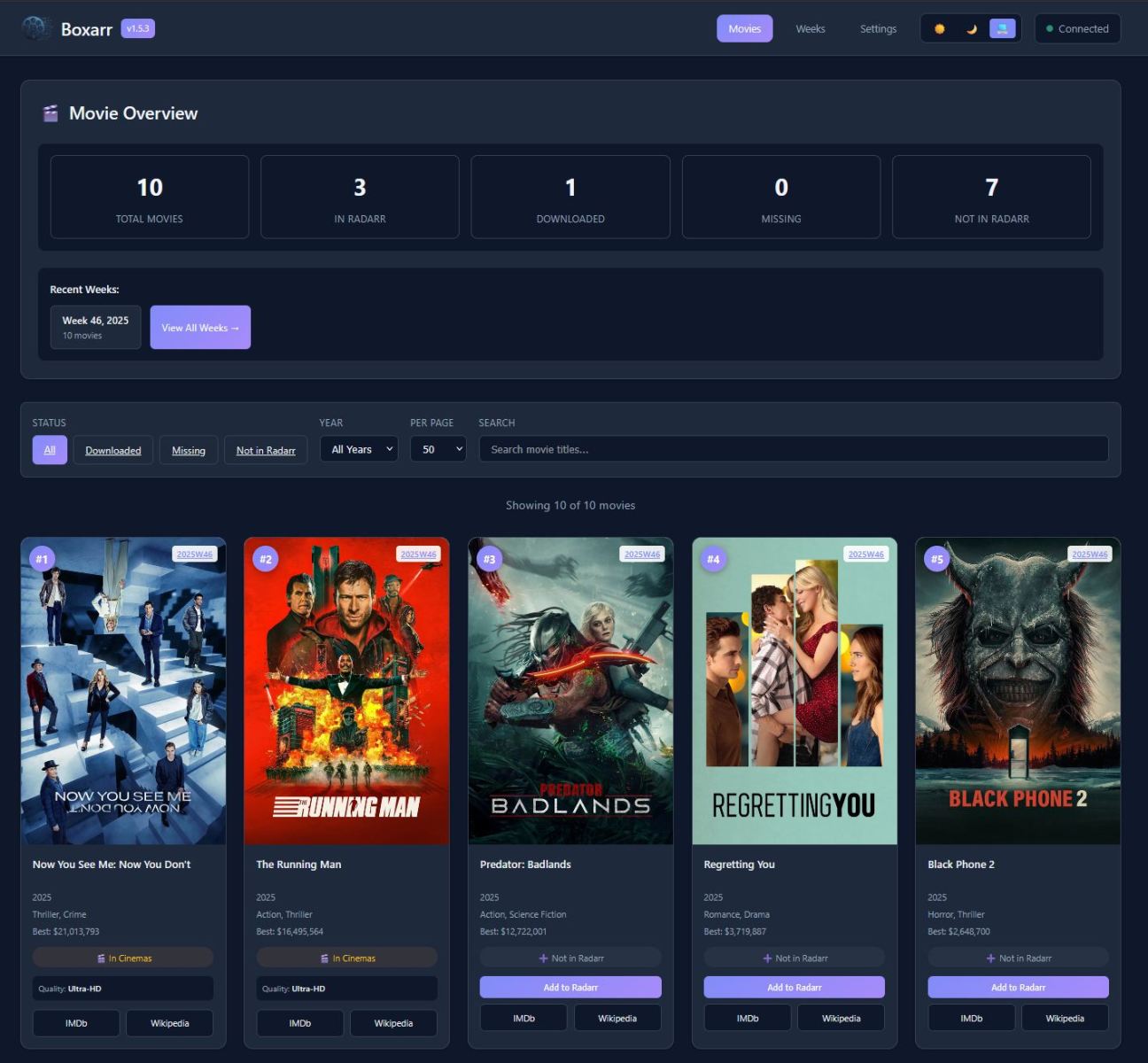
Task: Open IMDb link for The Running Man
Action: pyautogui.click(x=299, y=1023)
